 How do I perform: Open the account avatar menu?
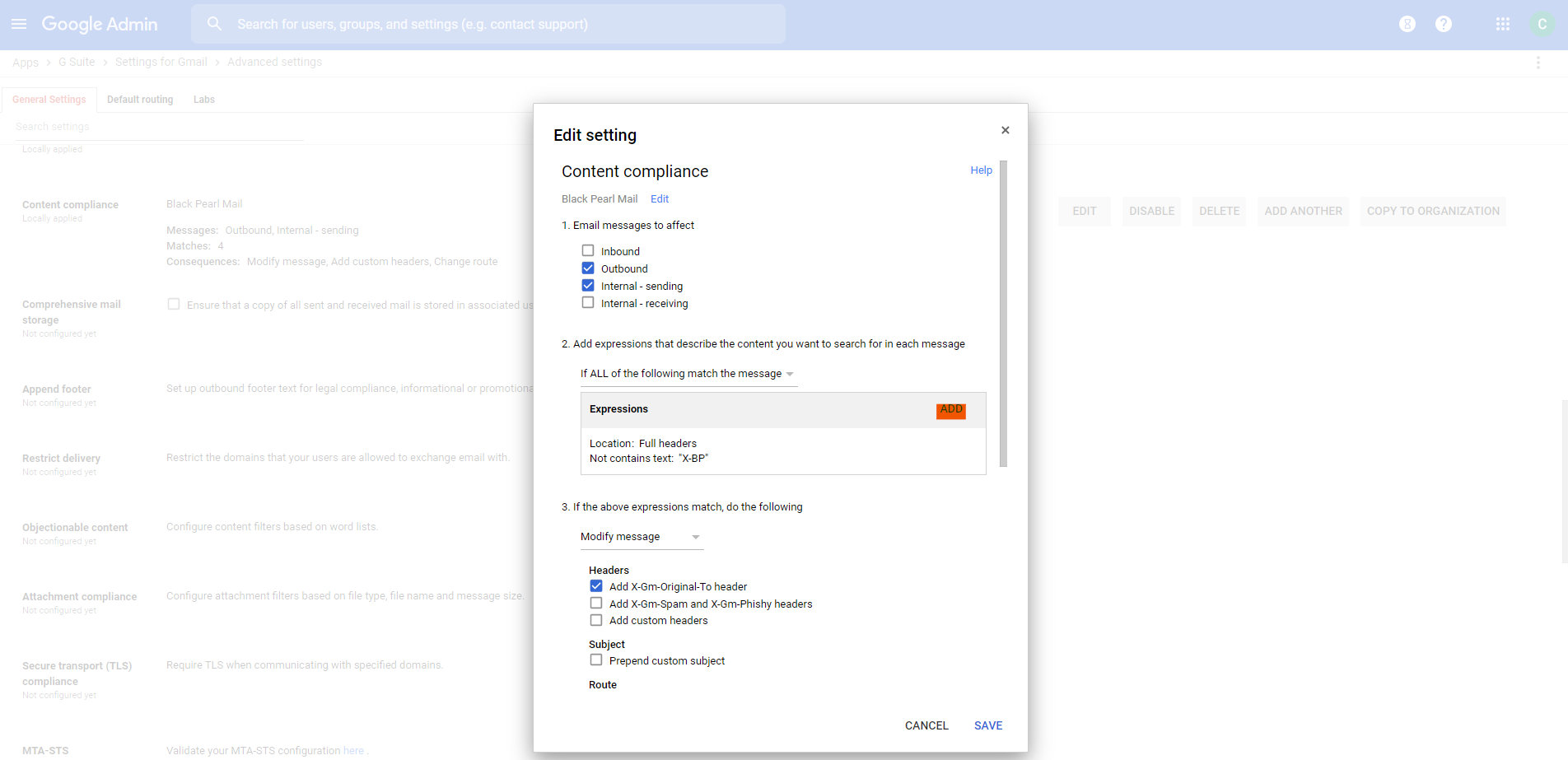click(1542, 24)
